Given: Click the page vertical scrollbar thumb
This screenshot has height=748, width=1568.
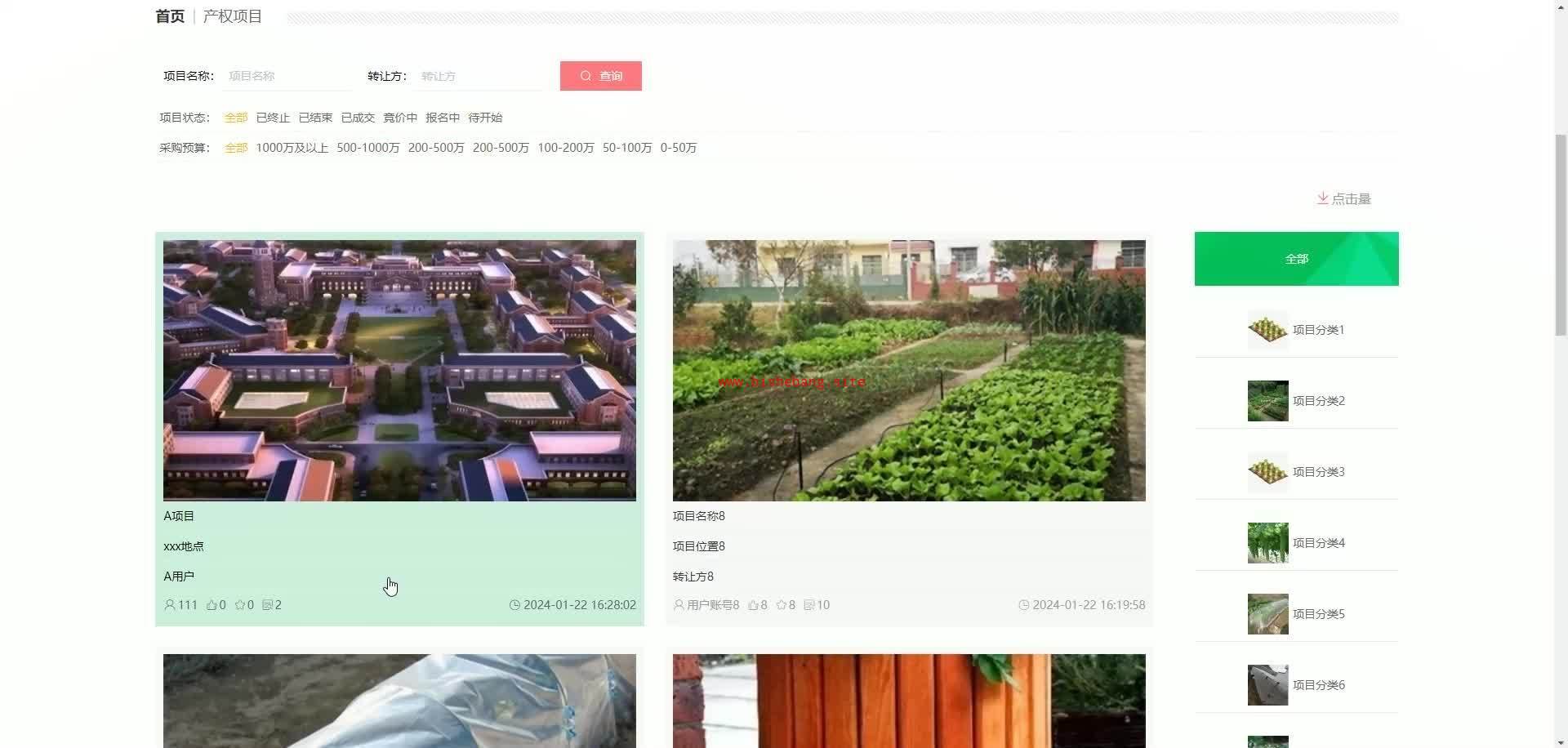Looking at the screenshot, I should click(1561, 235).
